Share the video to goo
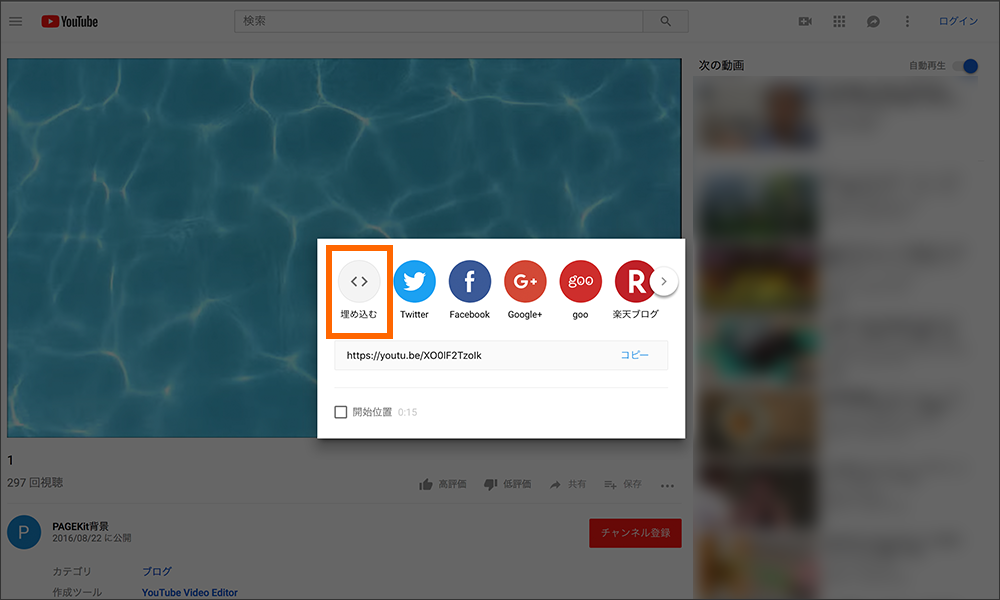 (580, 290)
